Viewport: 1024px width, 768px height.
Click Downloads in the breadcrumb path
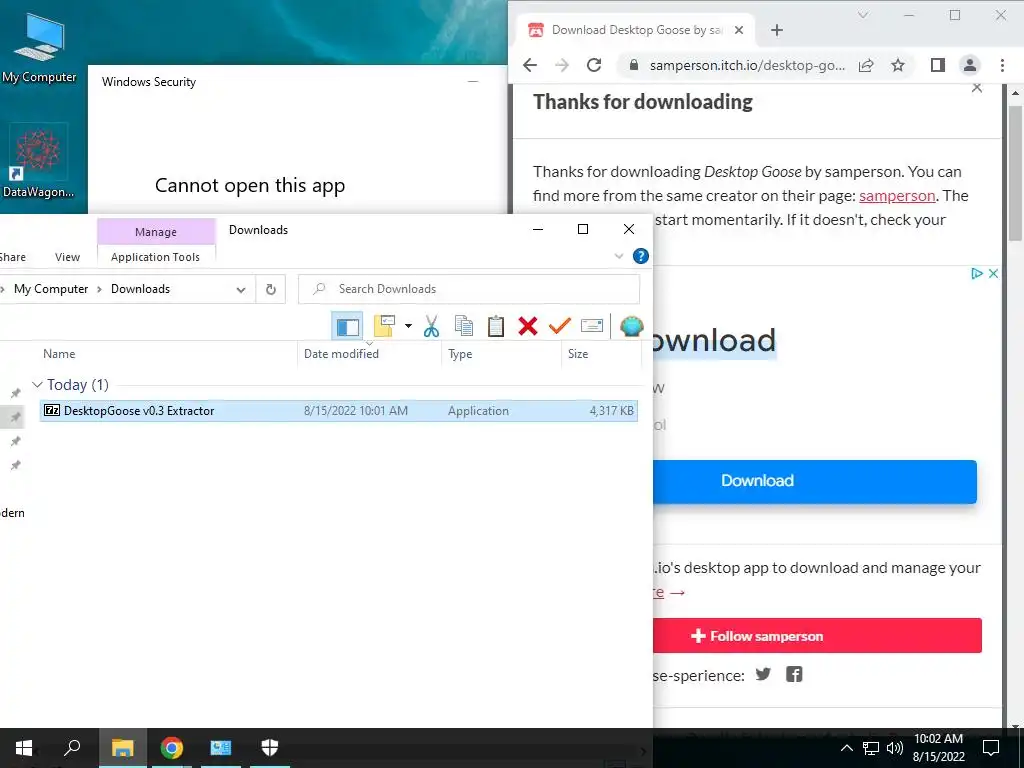(x=140, y=289)
